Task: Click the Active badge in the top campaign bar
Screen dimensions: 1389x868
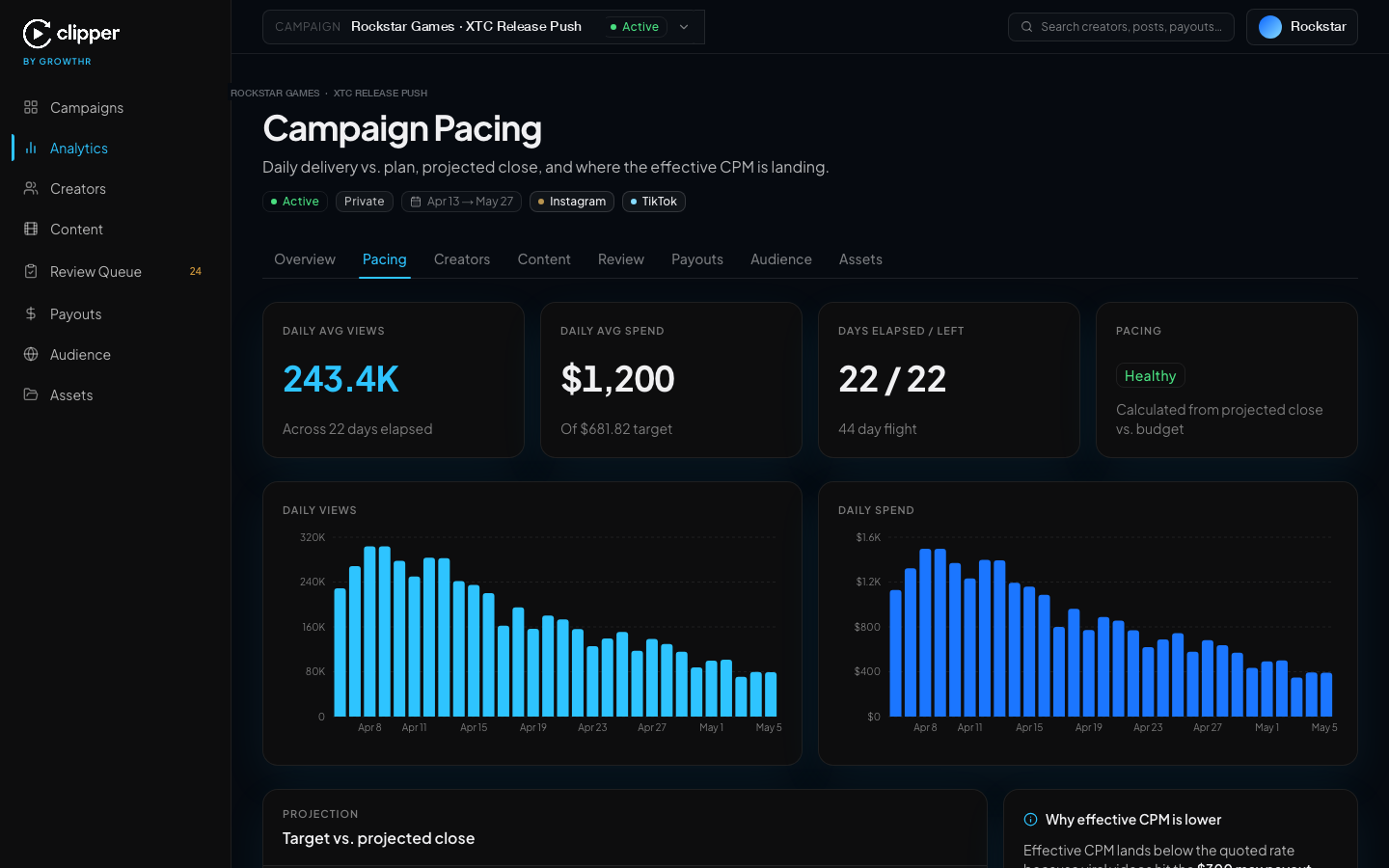Action: pos(635,27)
